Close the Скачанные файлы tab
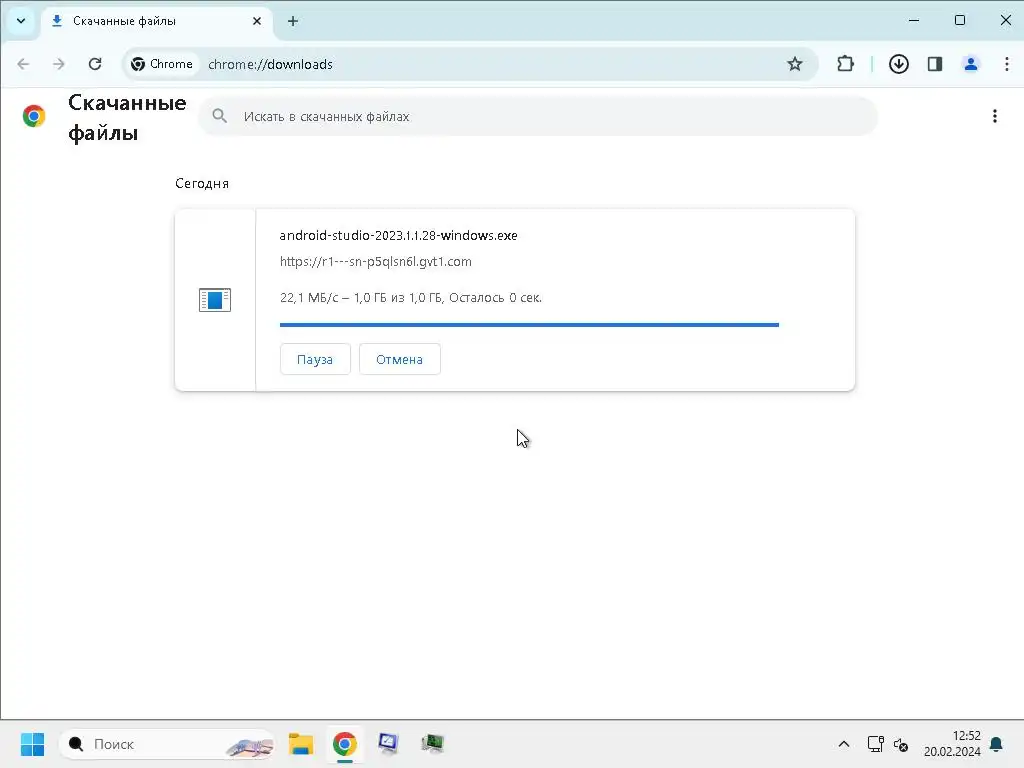The width and height of the screenshot is (1024, 768). (257, 21)
